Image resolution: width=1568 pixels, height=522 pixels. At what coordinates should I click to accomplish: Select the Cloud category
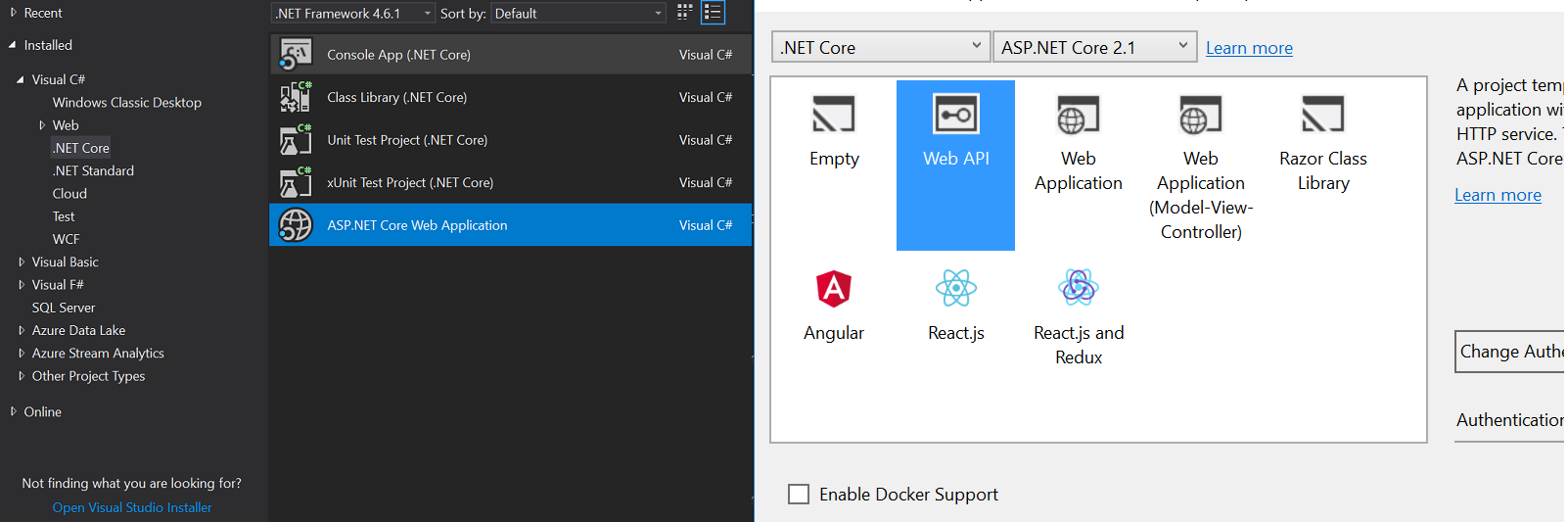[69, 194]
